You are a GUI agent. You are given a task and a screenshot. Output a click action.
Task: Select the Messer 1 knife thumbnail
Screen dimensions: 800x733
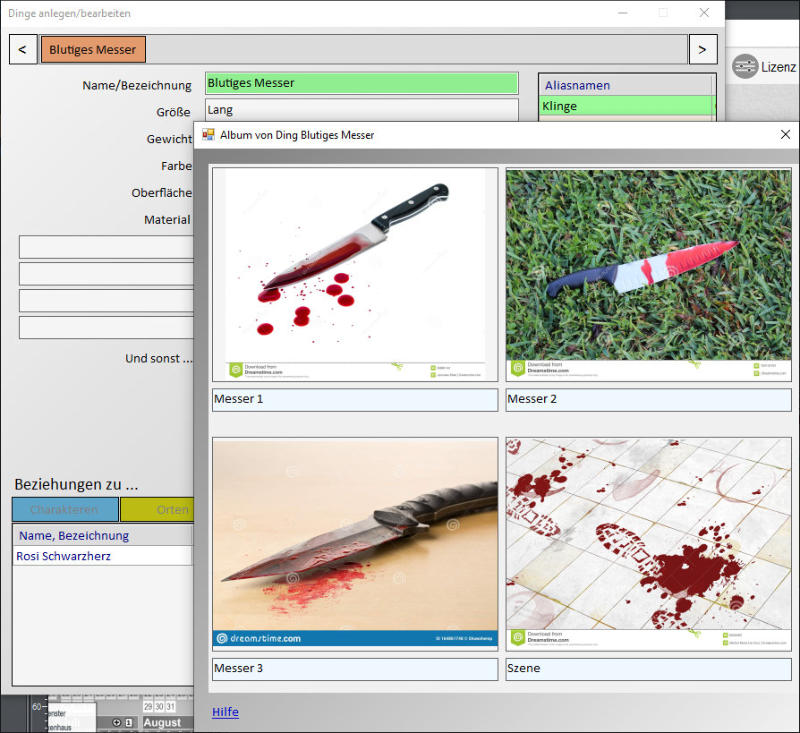coord(355,273)
